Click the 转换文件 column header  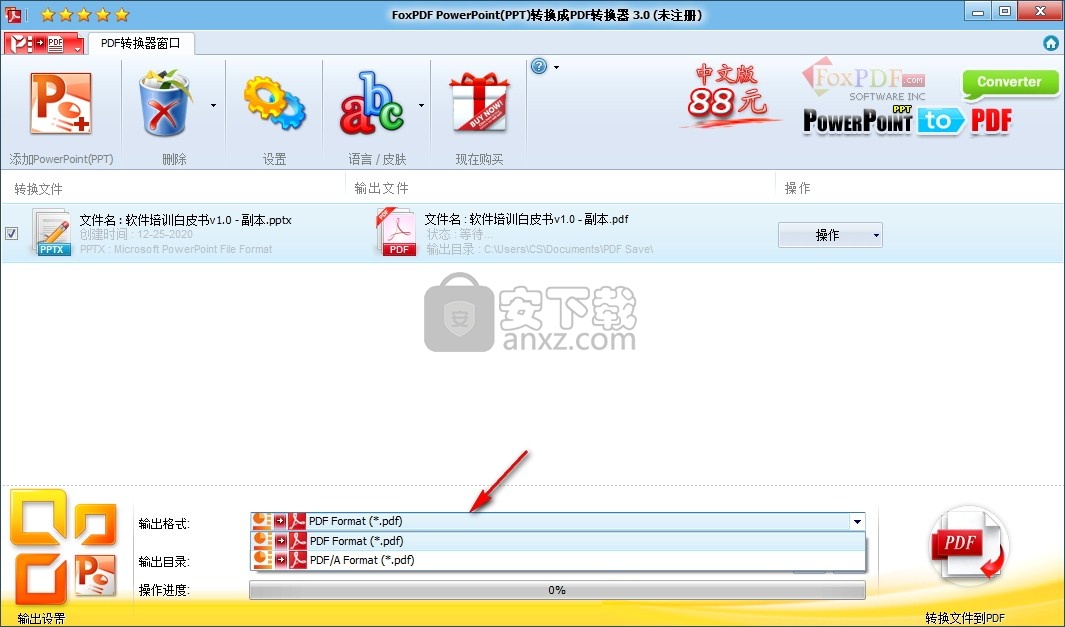(x=38, y=188)
